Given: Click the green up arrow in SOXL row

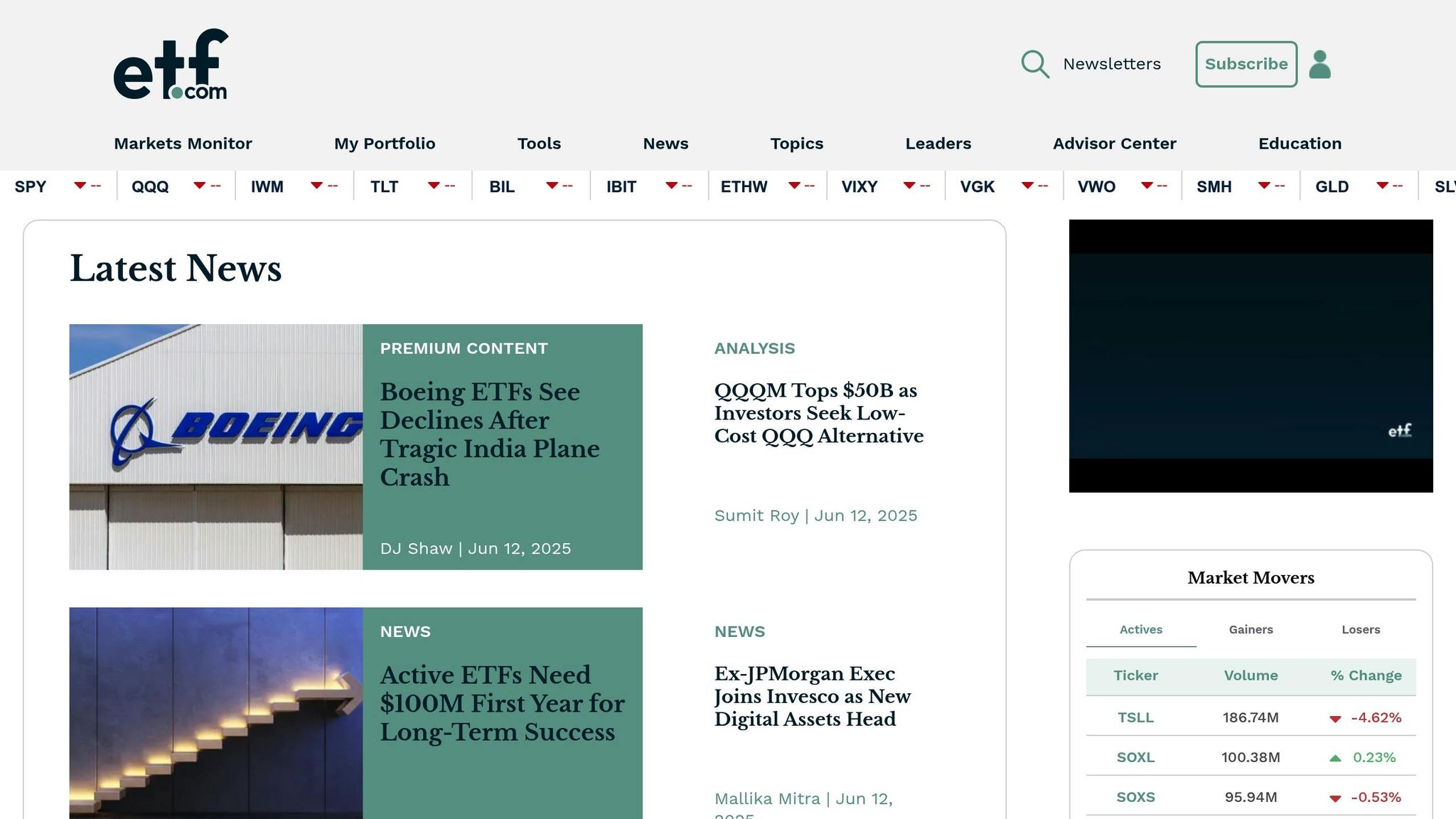Looking at the screenshot, I should pyautogui.click(x=1335, y=758).
